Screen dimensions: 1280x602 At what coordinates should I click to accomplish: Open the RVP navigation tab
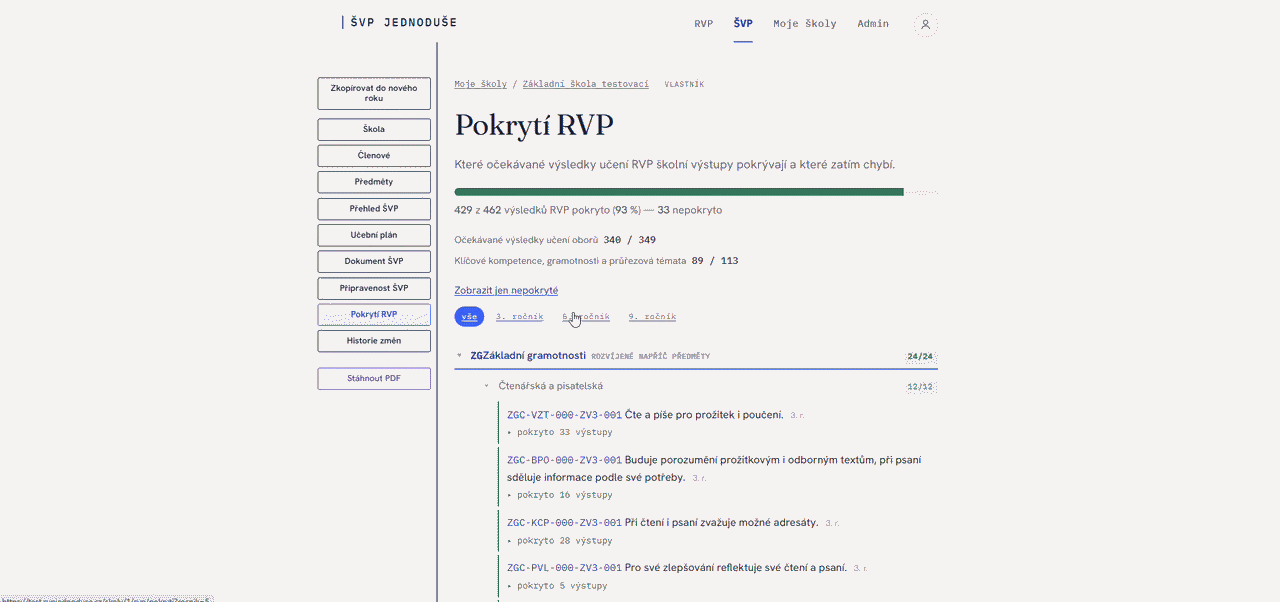coord(704,24)
